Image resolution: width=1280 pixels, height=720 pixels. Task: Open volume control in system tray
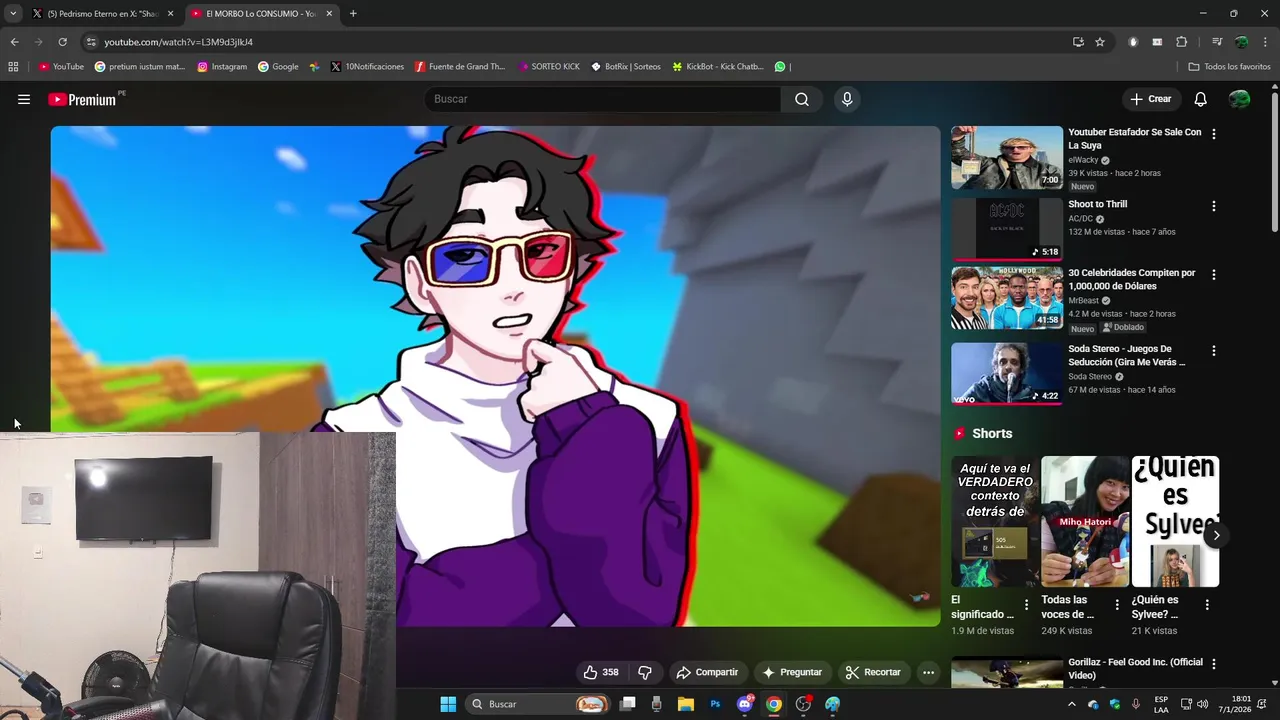pos(1202,704)
